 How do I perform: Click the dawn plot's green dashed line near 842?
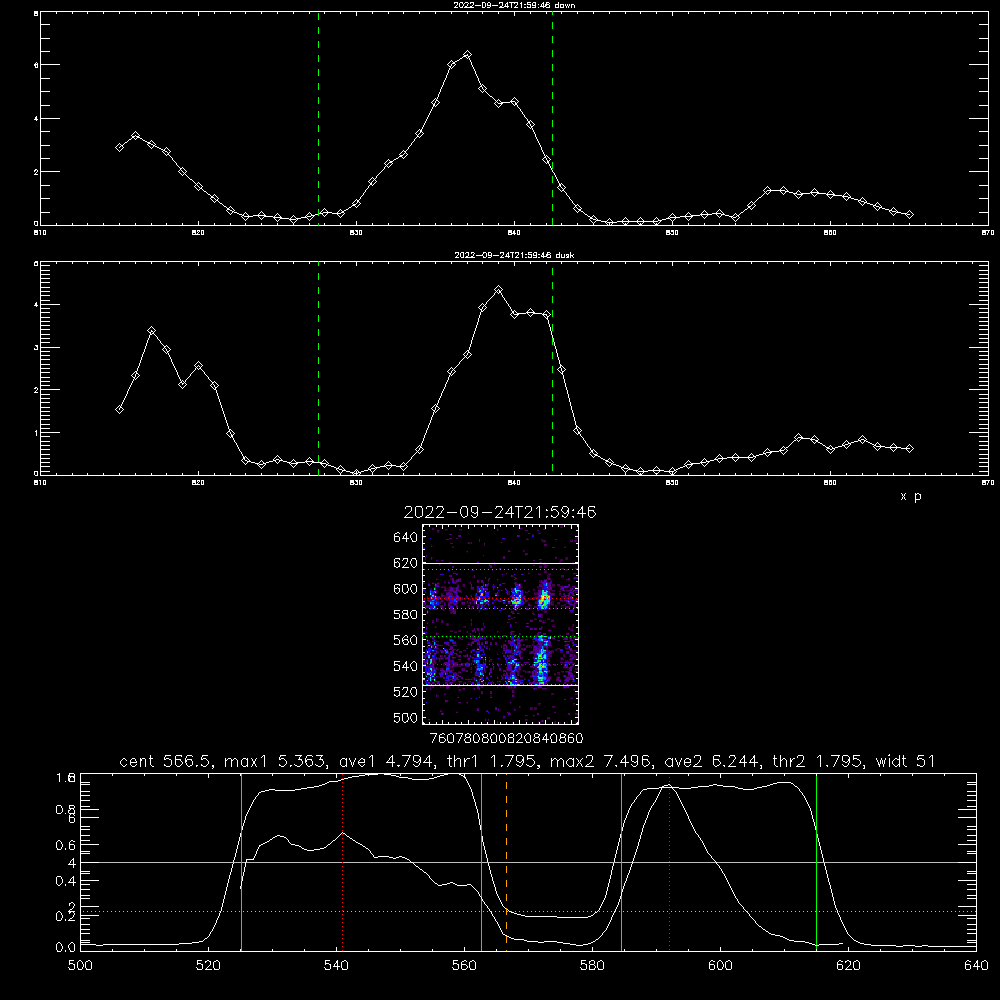click(x=552, y=118)
